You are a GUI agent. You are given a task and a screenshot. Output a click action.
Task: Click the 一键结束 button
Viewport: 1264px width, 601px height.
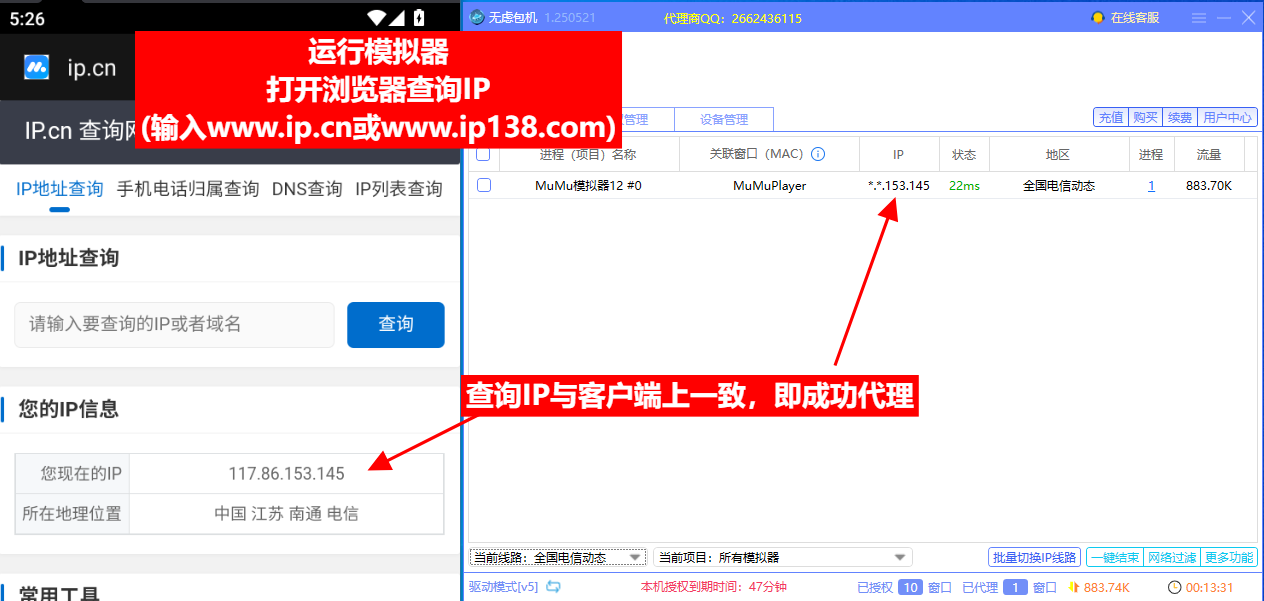(x=1114, y=557)
